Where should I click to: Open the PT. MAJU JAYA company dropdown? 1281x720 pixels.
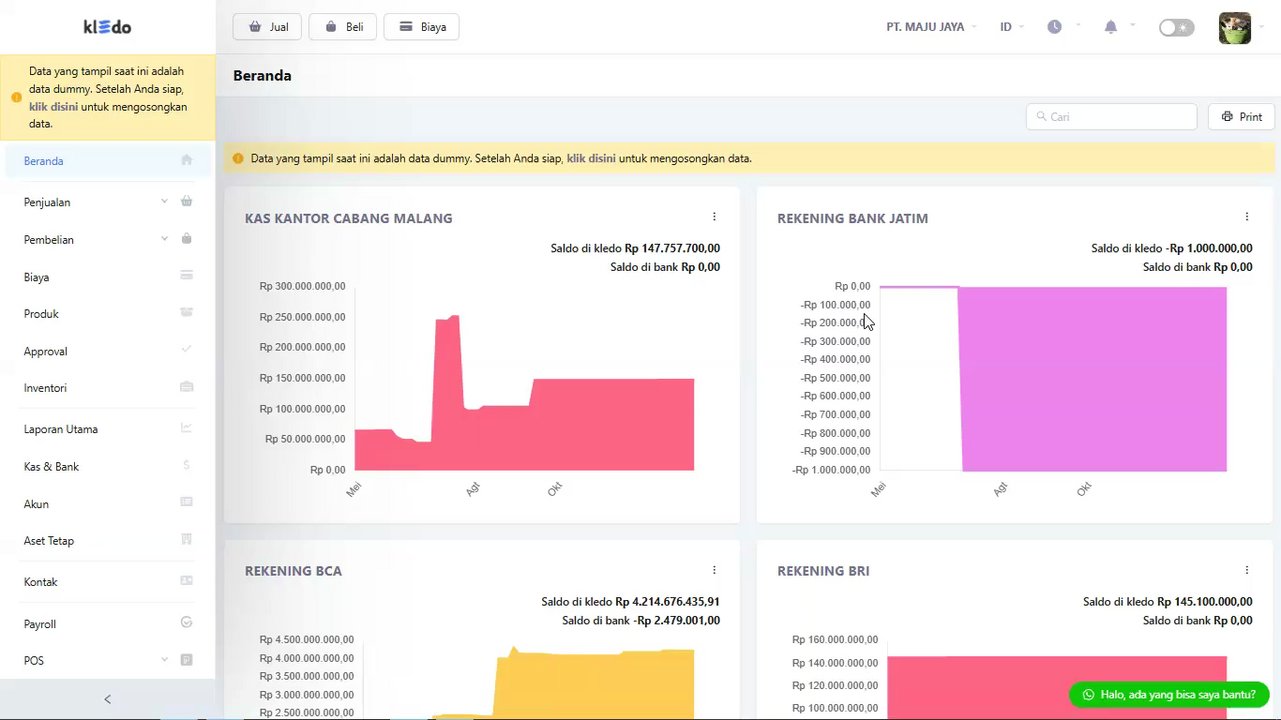coord(931,27)
